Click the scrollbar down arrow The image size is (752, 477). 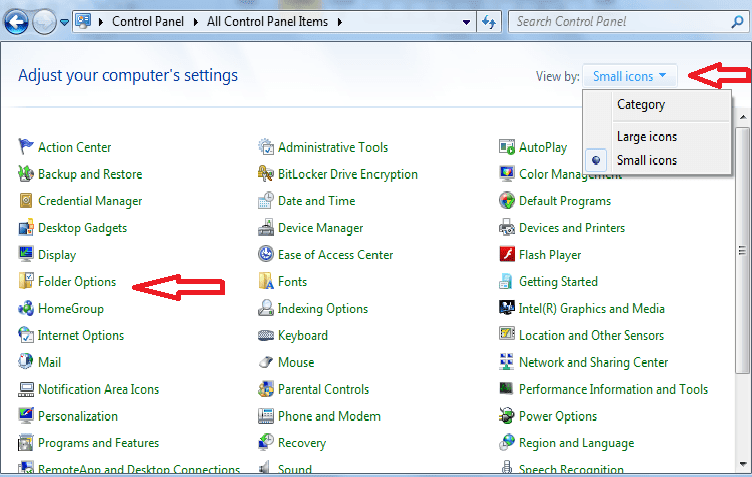(x=742, y=464)
